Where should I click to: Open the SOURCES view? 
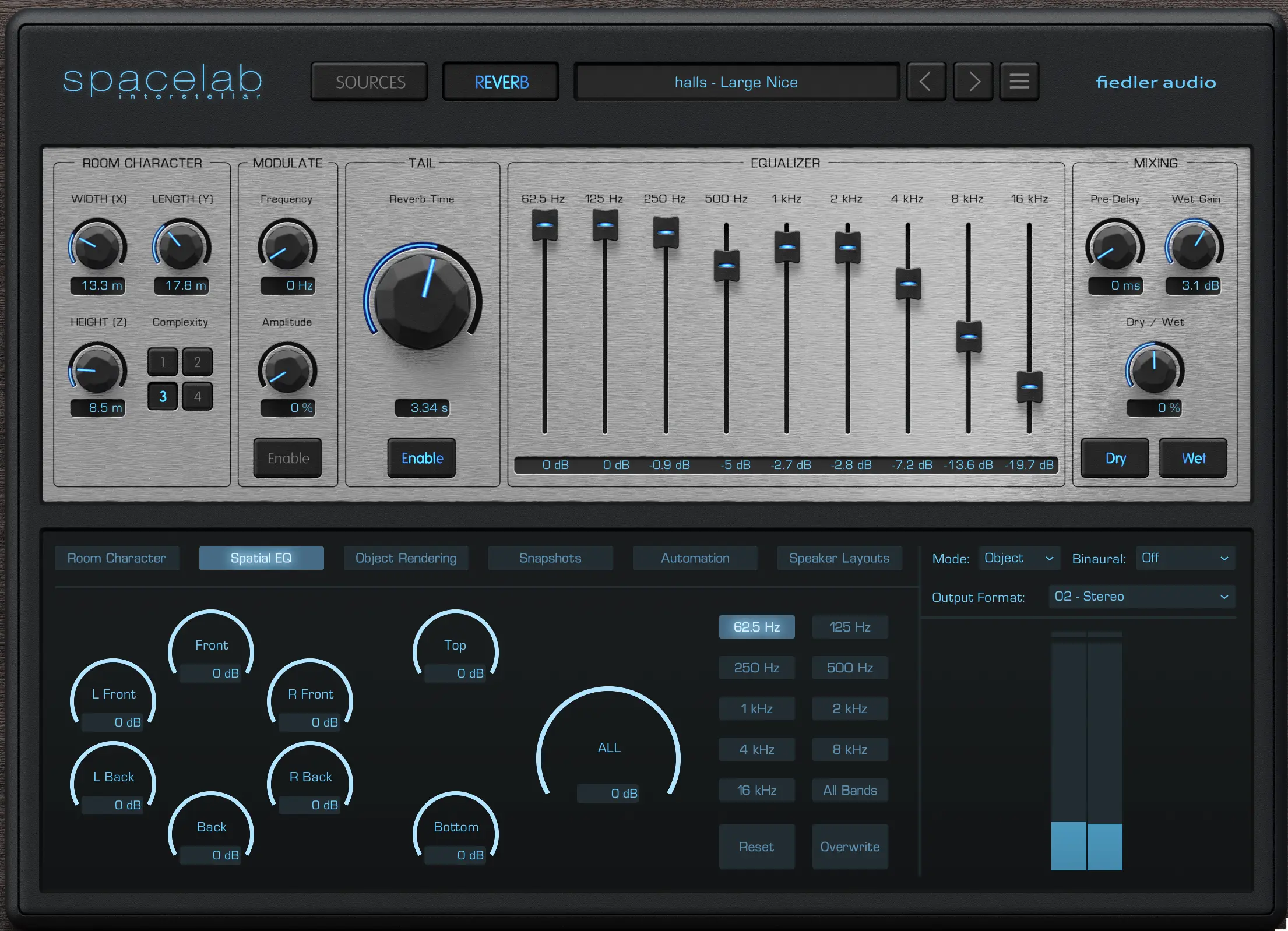[369, 82]
